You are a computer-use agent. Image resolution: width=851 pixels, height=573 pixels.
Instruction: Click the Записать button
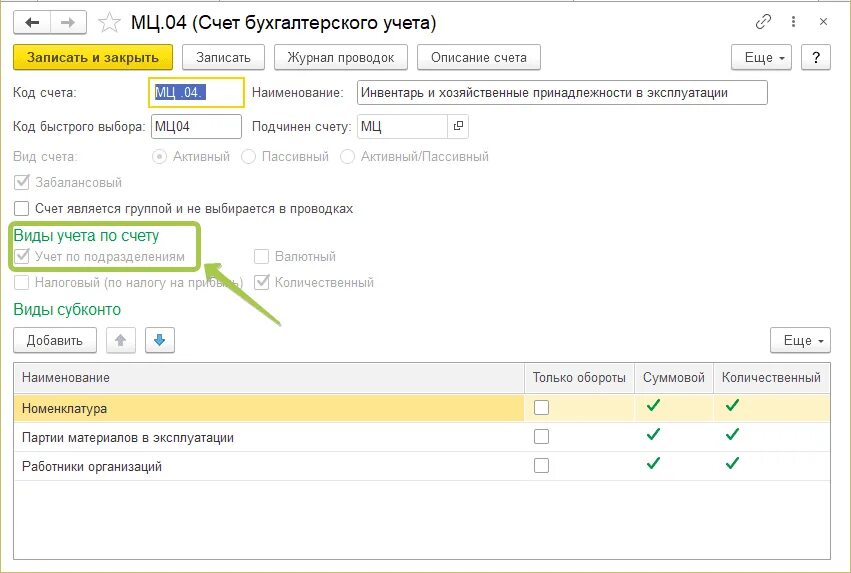coord(223,58)
